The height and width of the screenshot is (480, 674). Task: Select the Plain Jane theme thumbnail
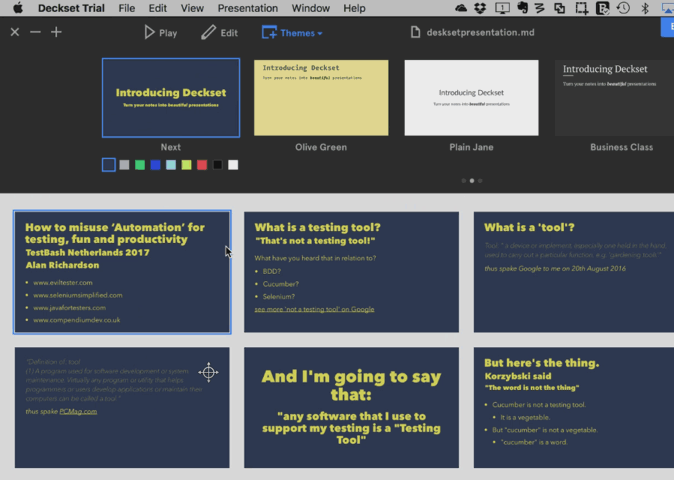coord(471,98)
